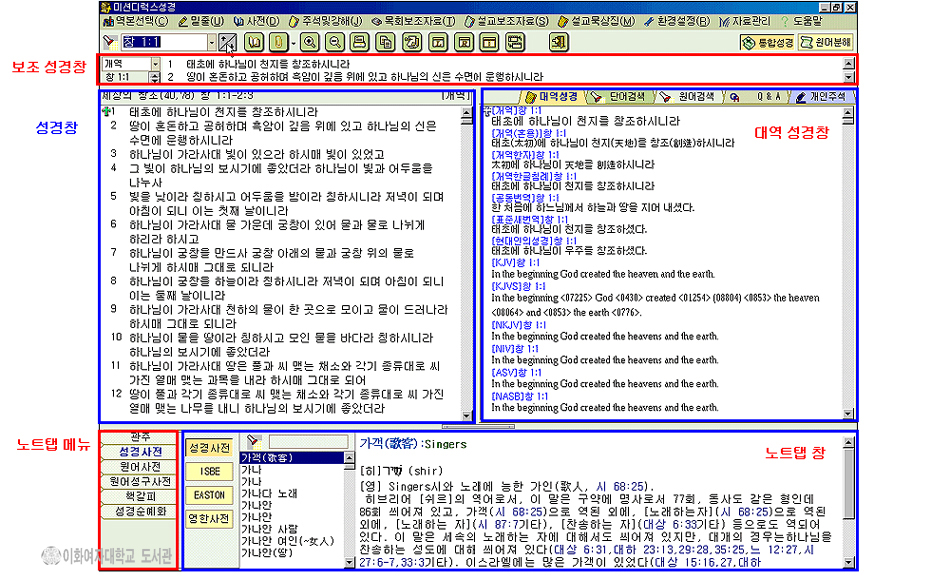This screenshot has height=580, width=950.
Task: Switch to the 개인주석 tab
Action: (x=823, y=96)
